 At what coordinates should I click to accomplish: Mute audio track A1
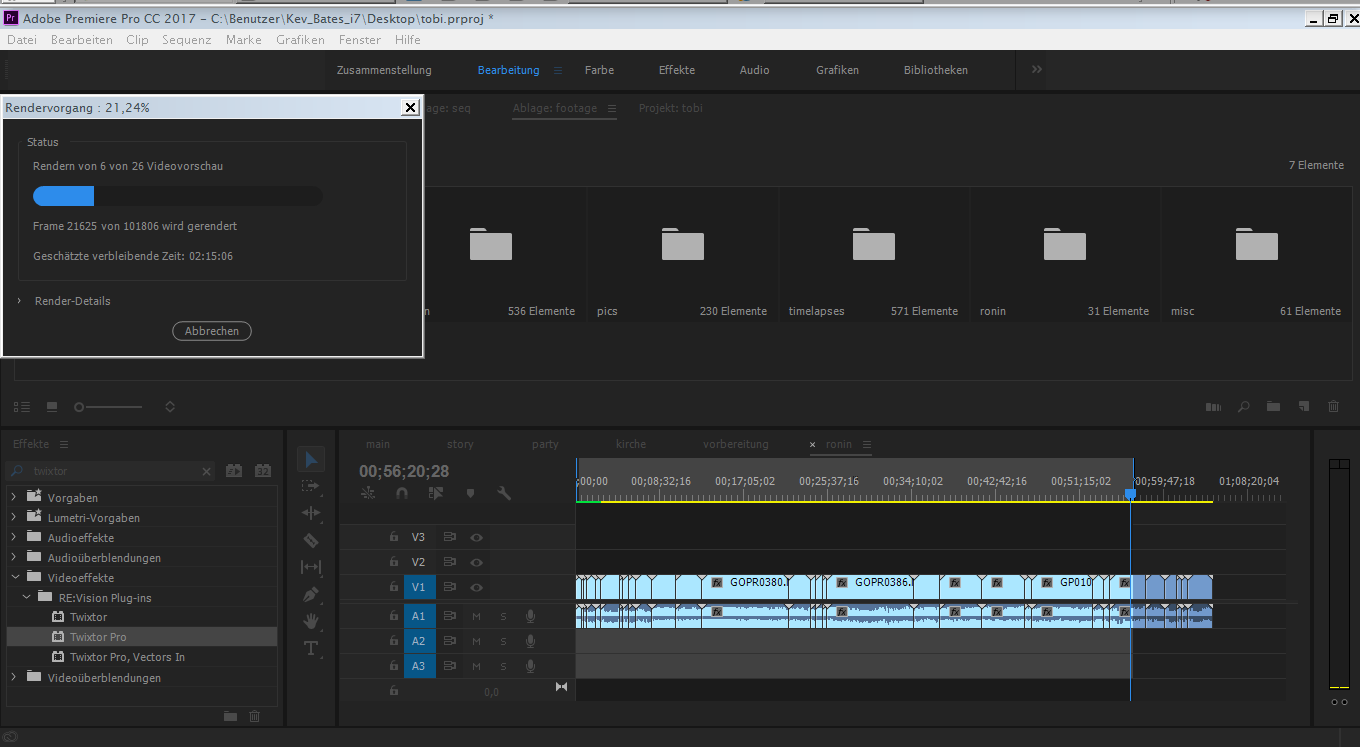tap(477, 616)
